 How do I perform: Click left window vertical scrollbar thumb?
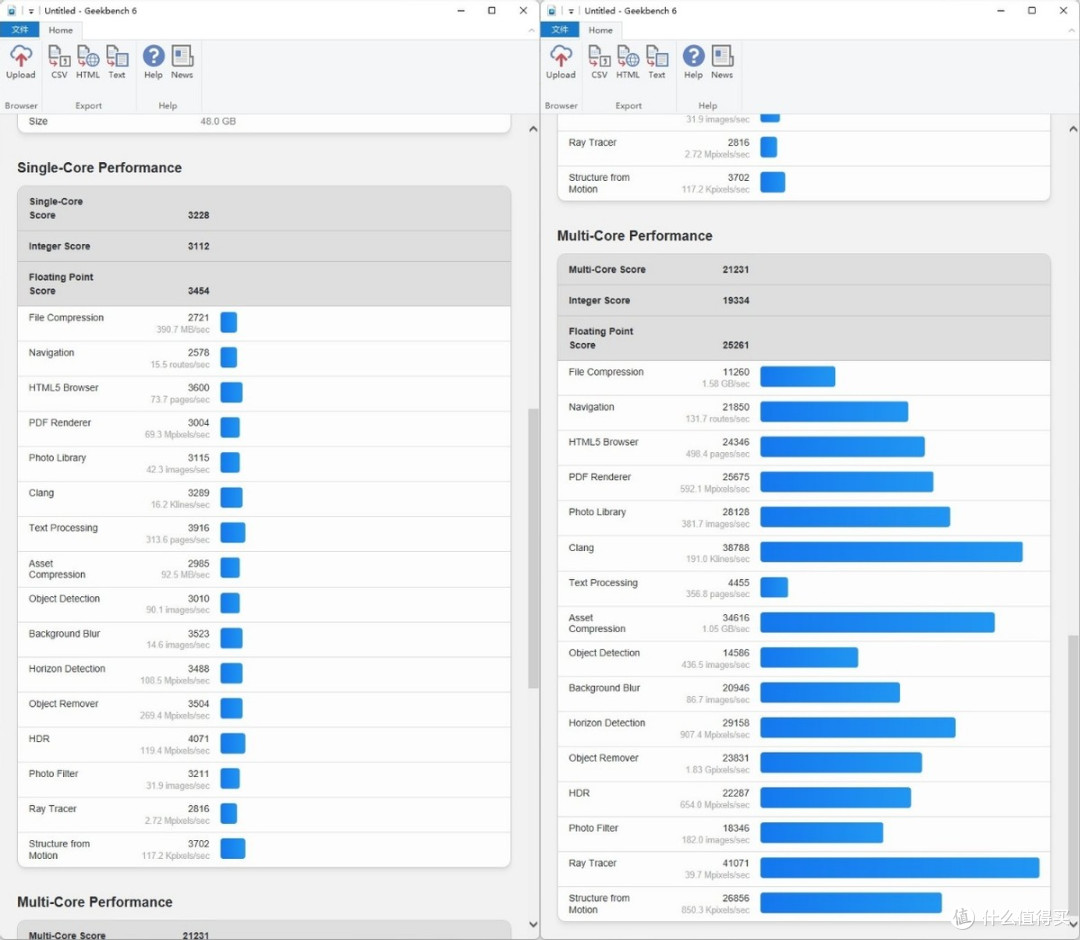pyautogui.click(x=533, y=548)
